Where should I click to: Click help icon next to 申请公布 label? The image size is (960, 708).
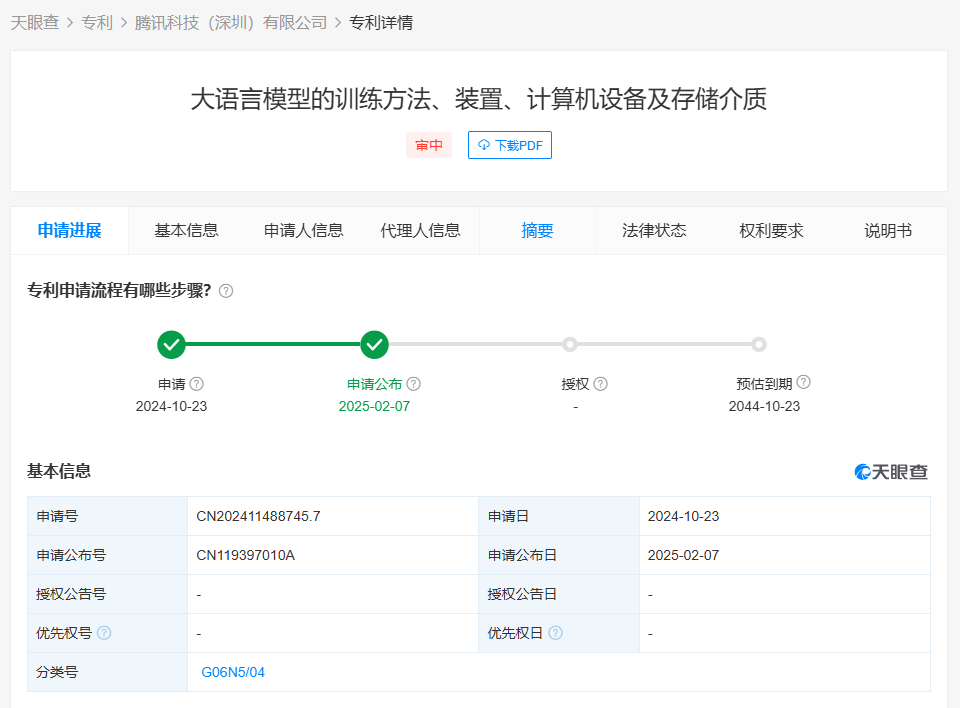tap(414, 384)
